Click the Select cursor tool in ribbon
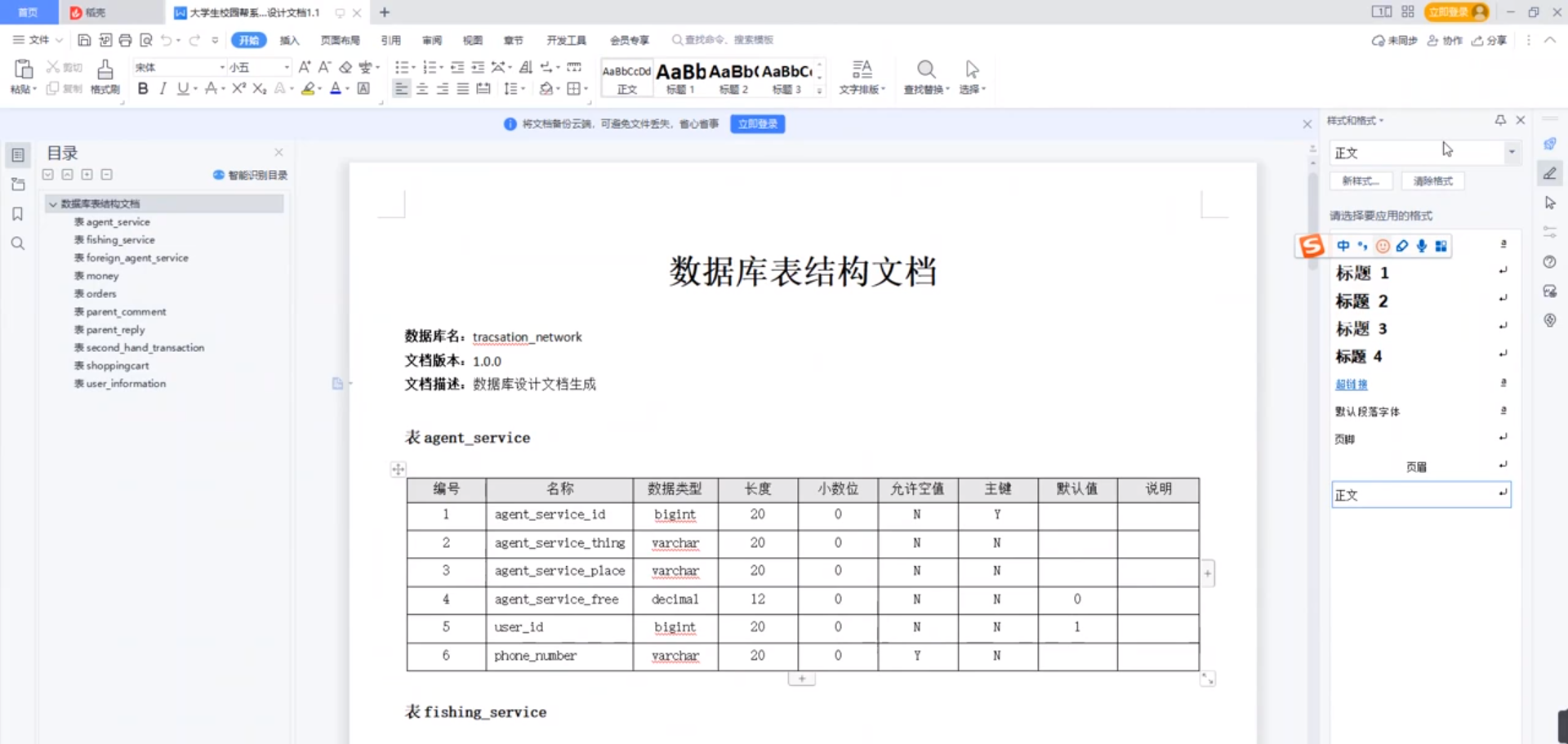The image size is (1568, 744). coord(972,69)
